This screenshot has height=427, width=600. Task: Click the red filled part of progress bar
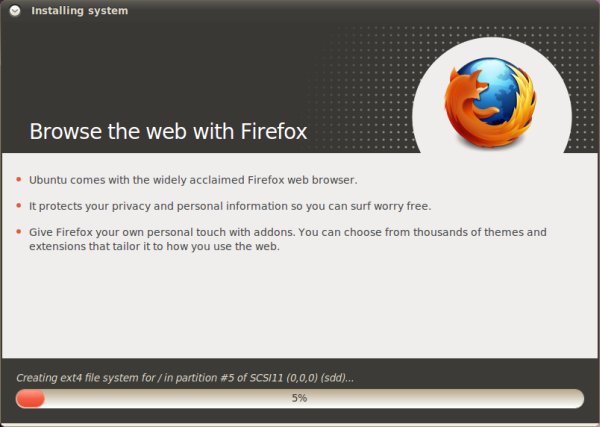pos(30,398)
